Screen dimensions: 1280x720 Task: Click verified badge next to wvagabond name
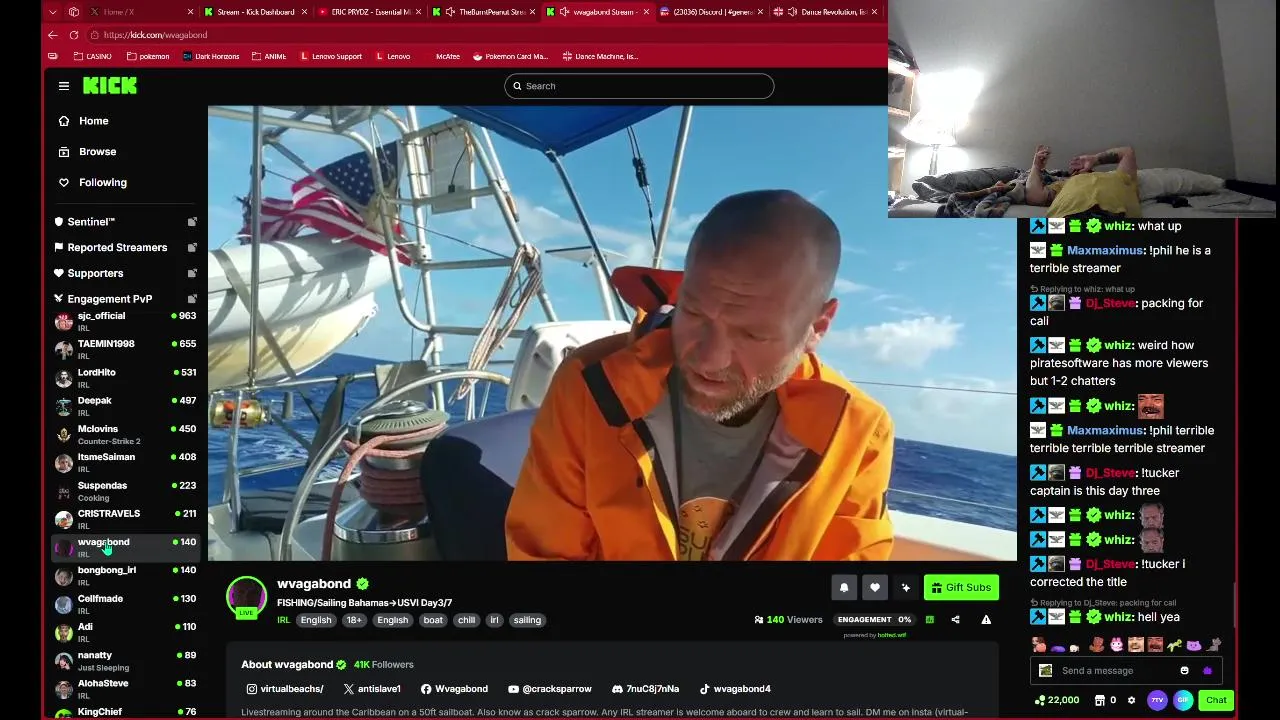click(363, 584)
